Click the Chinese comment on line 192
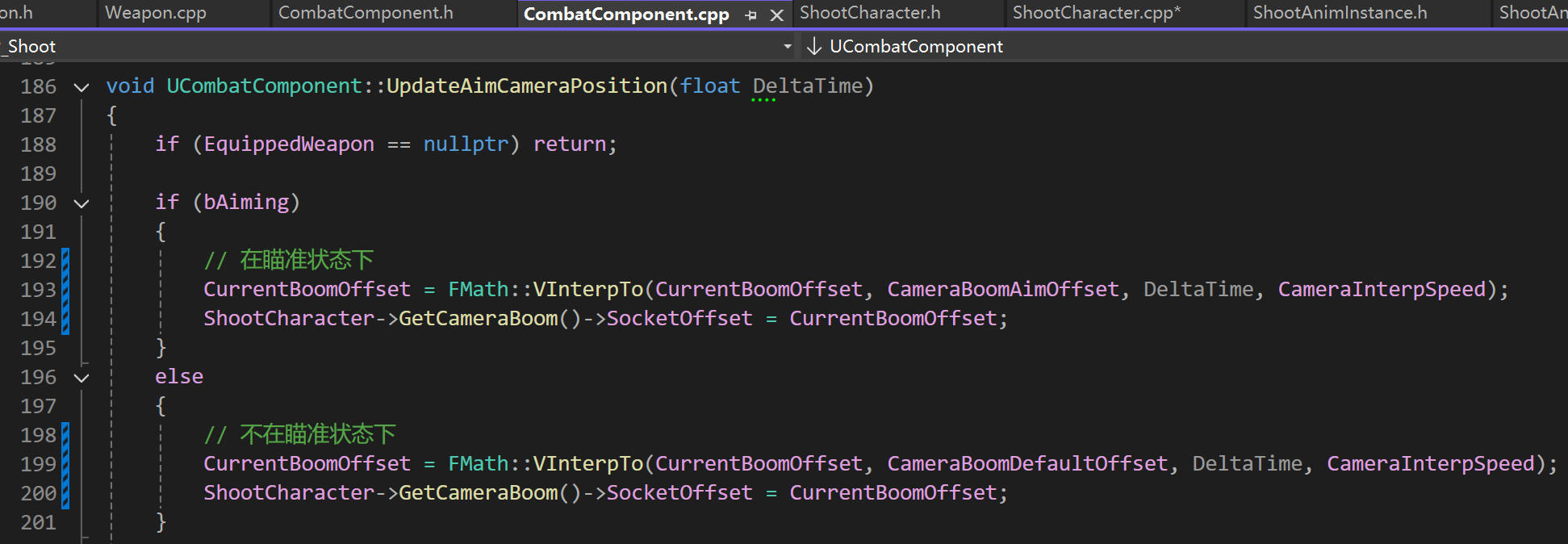Image resolution: width=1568 pixels, height=544 pixels. (305, 261)
